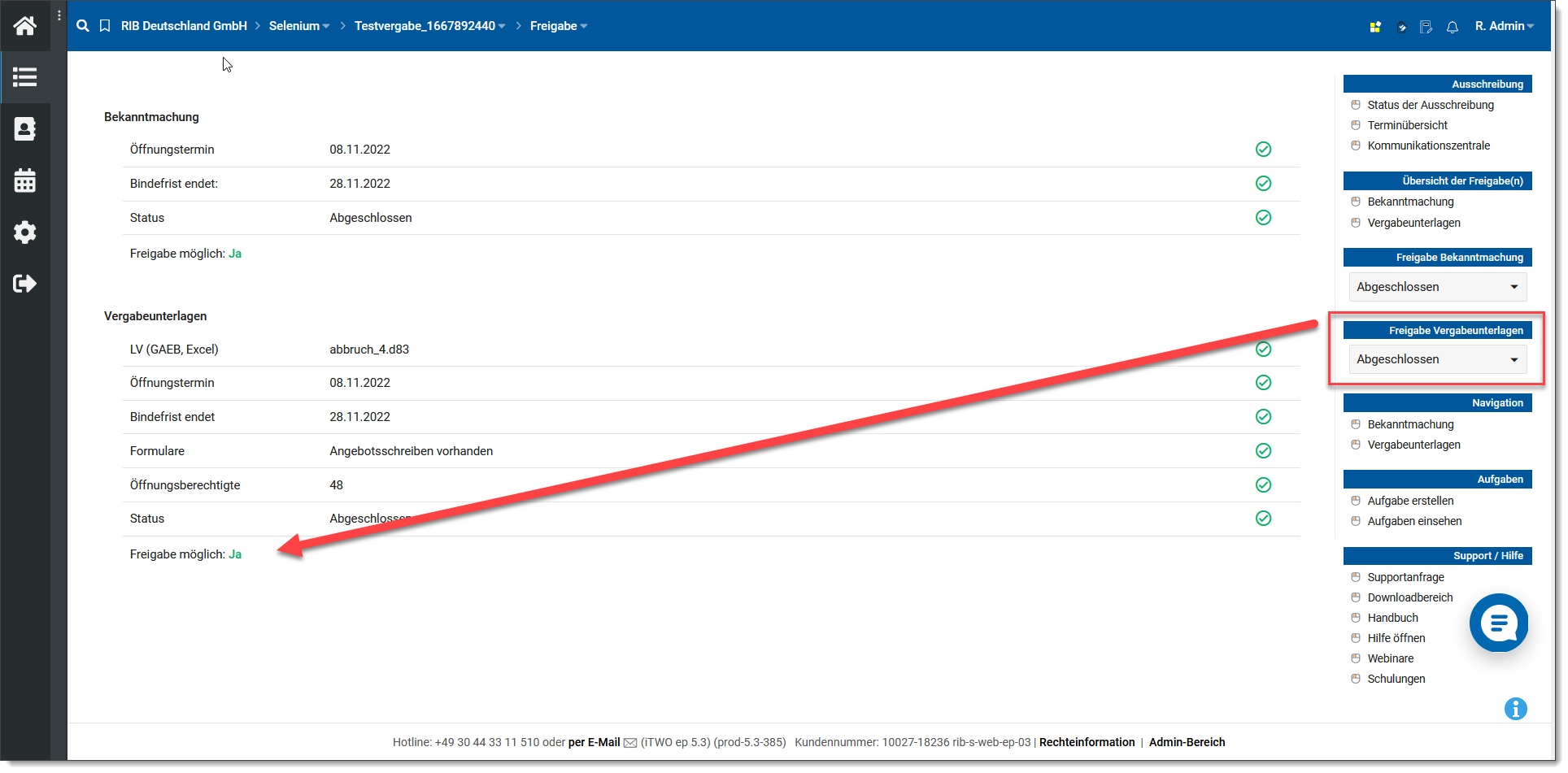Click the document icon beside Handbuch

pyautogui.click(x=1356, y=618)
